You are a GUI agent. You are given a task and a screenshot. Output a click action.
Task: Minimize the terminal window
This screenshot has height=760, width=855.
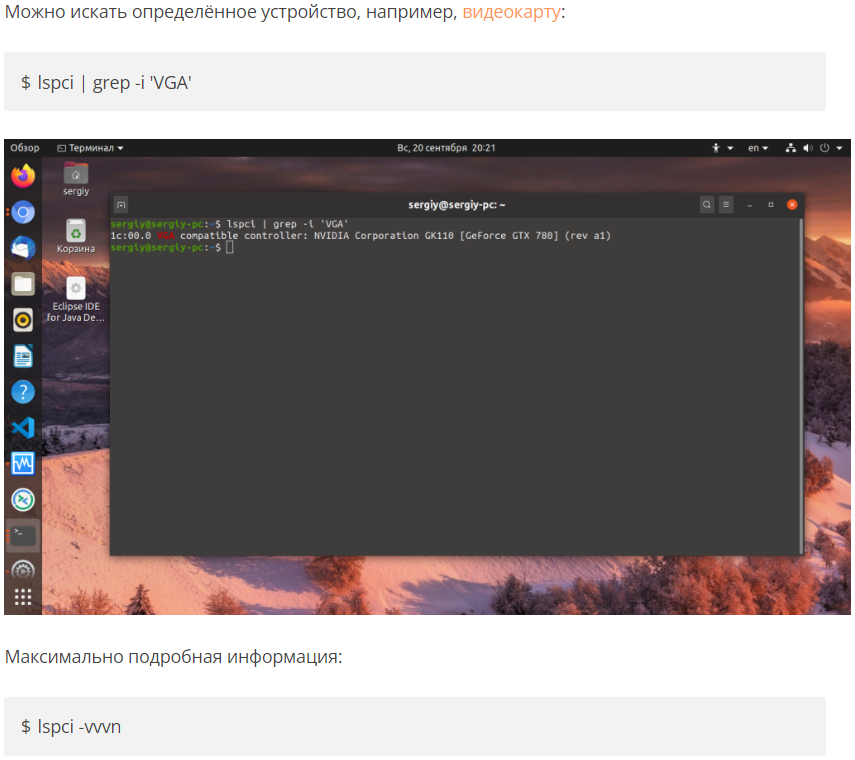coord(750,205)
